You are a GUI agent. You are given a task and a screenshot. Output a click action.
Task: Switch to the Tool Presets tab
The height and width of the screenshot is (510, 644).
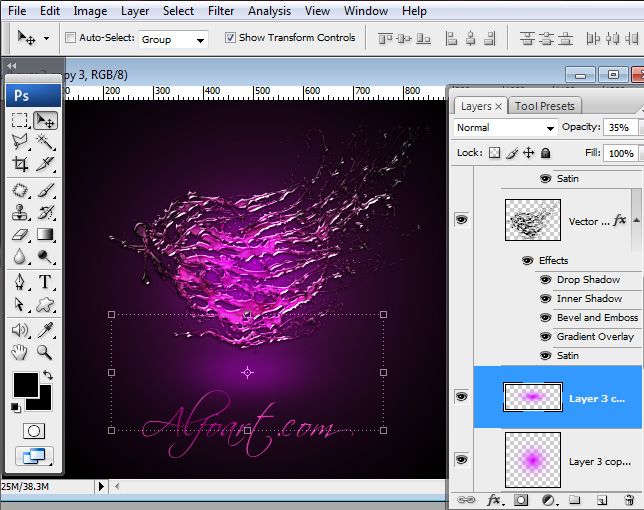point(544,106)
